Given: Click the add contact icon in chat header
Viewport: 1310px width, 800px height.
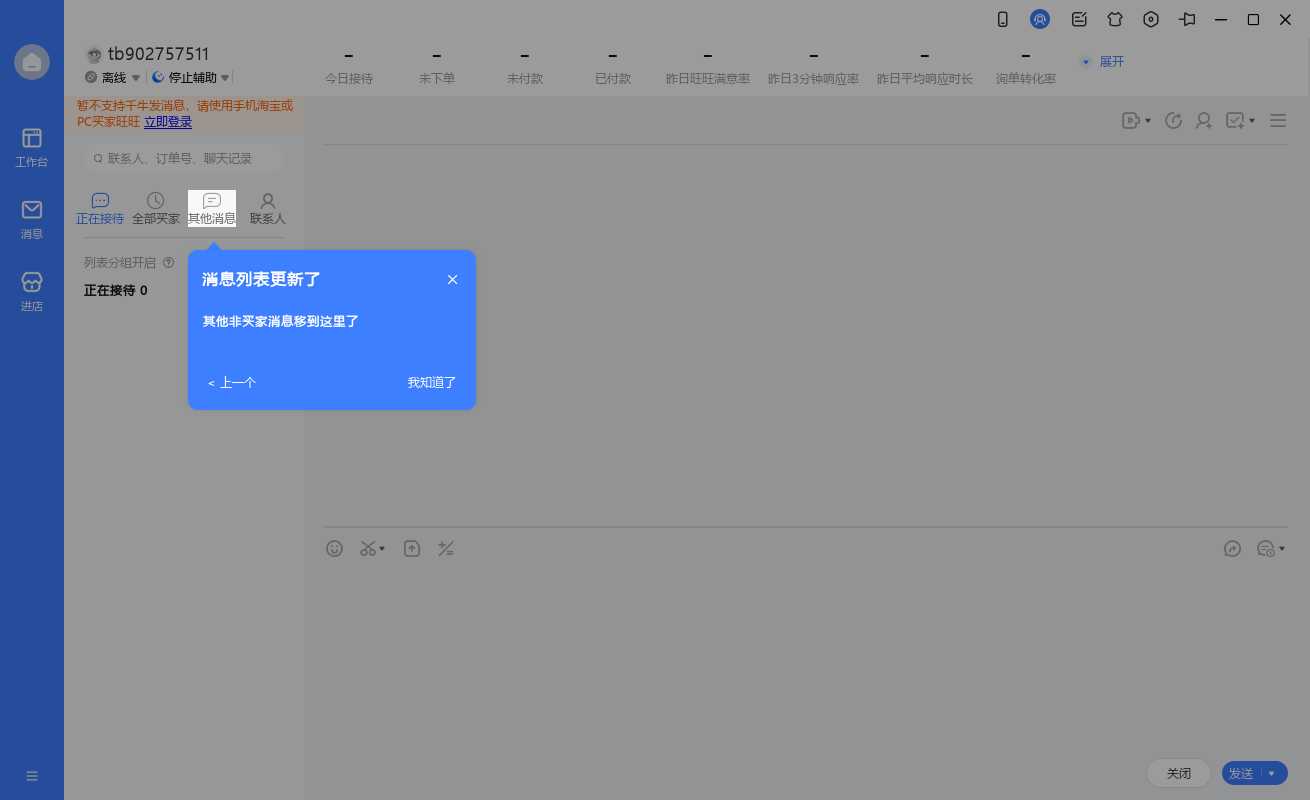Looking at the screenshot, I should tap(1204, 120).
